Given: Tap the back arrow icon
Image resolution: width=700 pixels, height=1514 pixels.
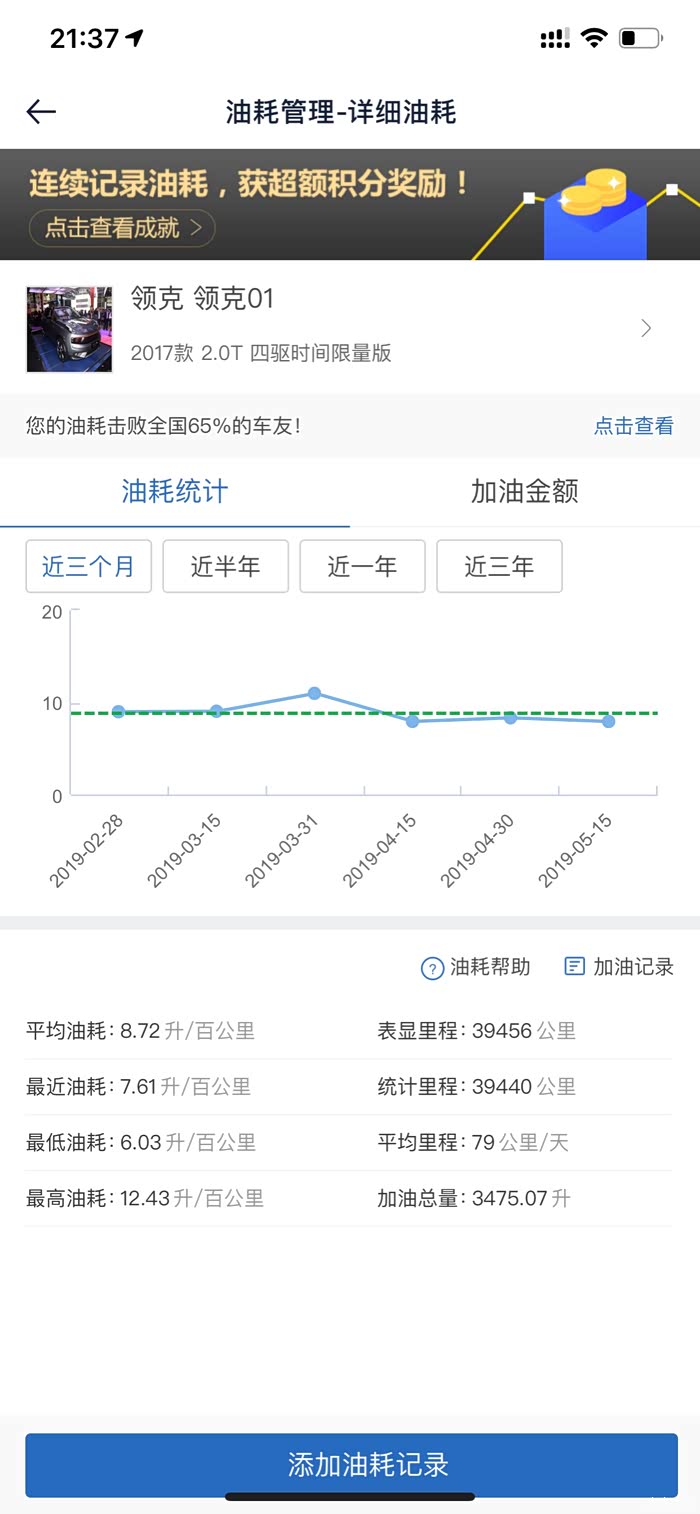Looking at the screenshot, I should pyautogui.click(x=41, y=112).
